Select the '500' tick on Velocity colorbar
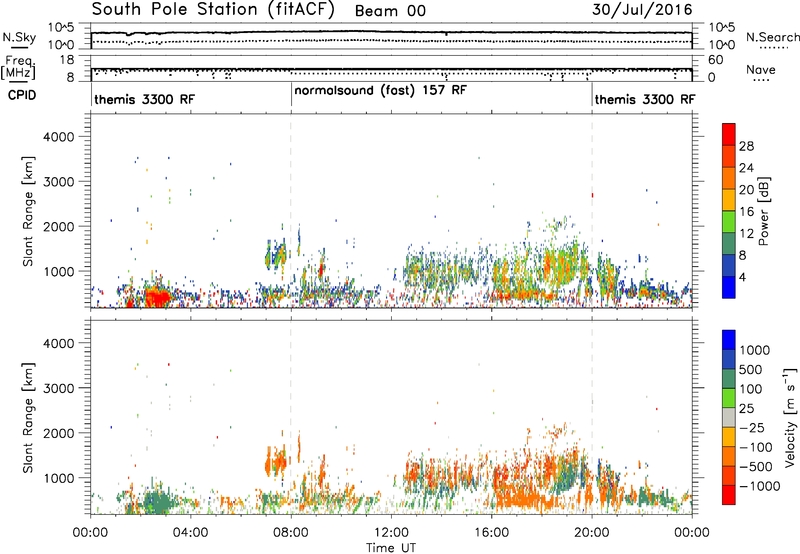This screenshot has width=800, height=554. tap(750, 370)
